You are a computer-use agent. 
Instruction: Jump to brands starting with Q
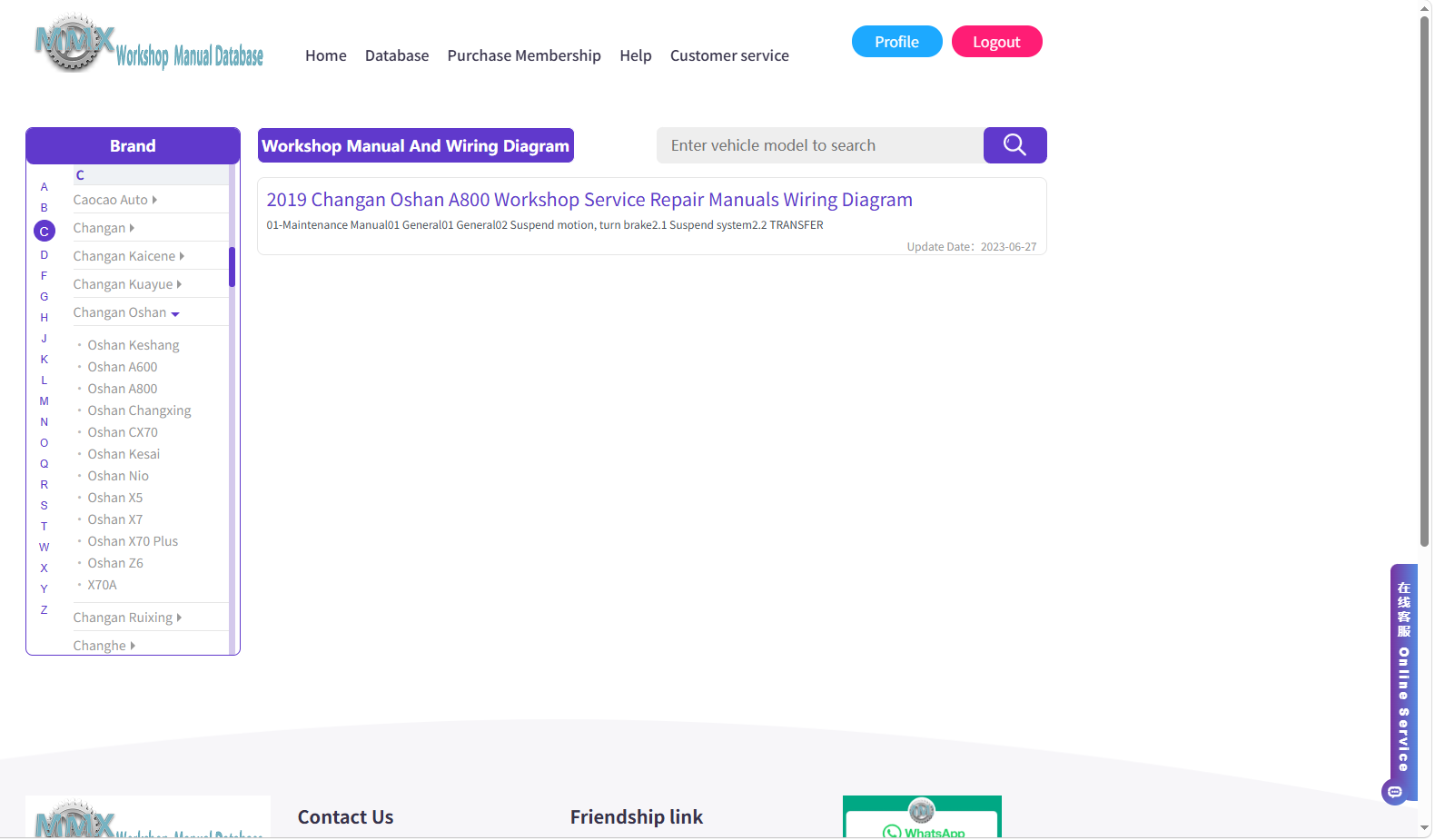(x=44, y=464)
